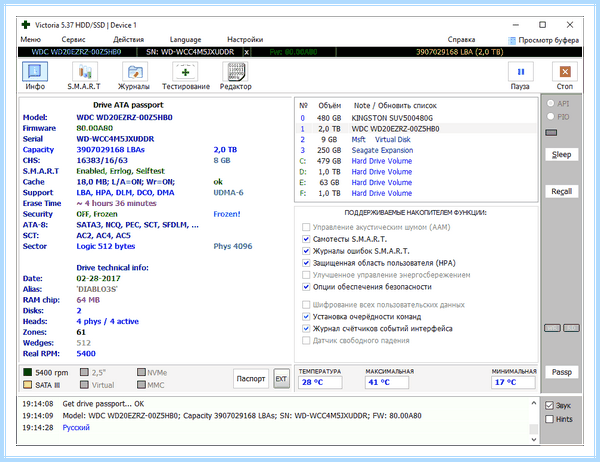Screen dimensions: 600x462
Task: Open the S.M.A.R.T panel
Action: 84,76
